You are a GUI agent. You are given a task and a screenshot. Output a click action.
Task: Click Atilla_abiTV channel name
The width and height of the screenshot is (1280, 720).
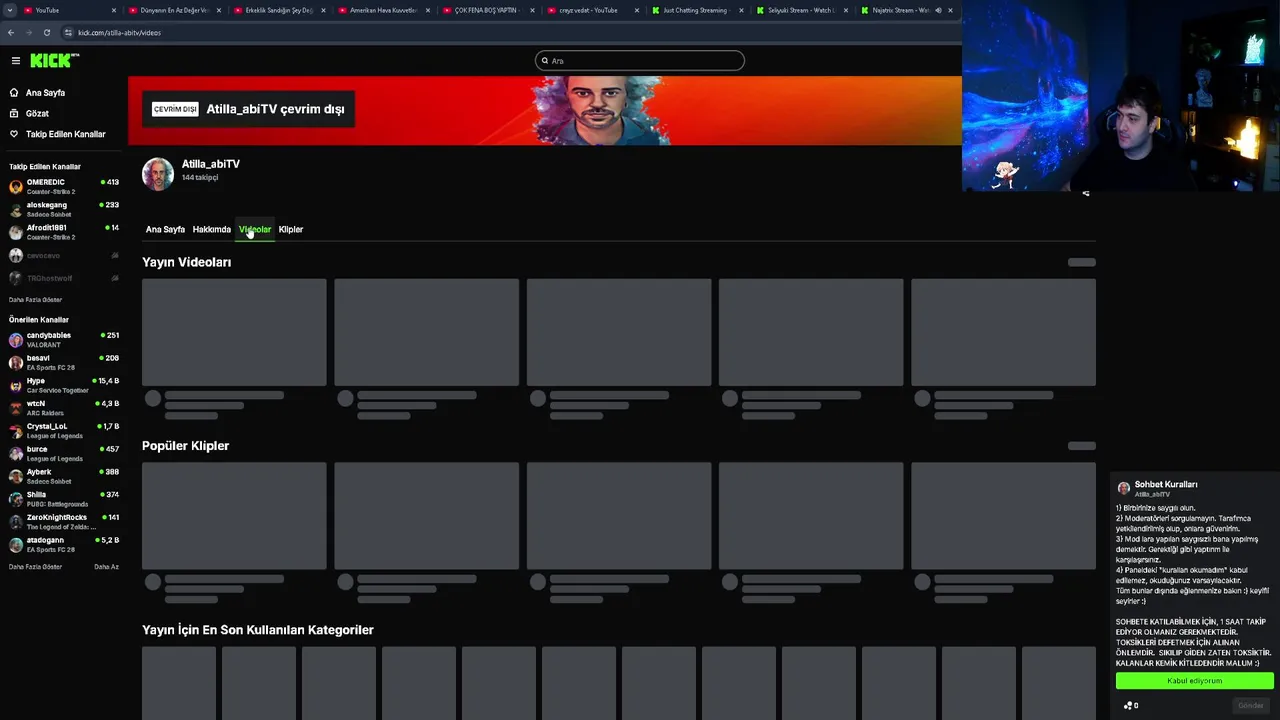[x=211, y=164]
